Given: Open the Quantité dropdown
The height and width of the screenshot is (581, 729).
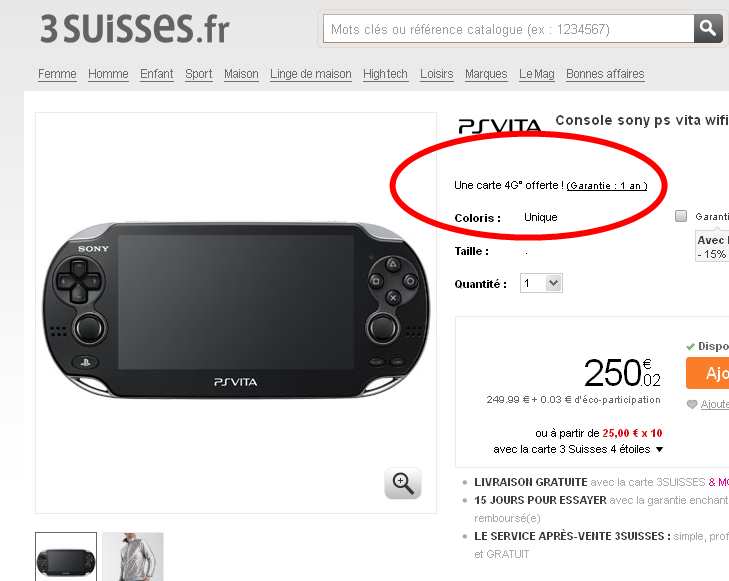Looking at the screenshot, I should tap(541, 283).
